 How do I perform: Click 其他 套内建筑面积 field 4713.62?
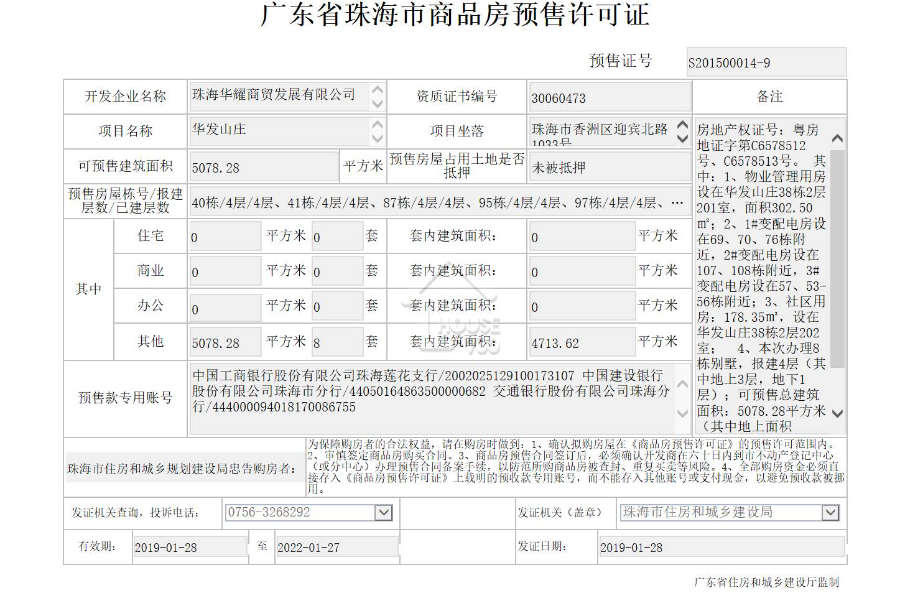coord(581,342)
